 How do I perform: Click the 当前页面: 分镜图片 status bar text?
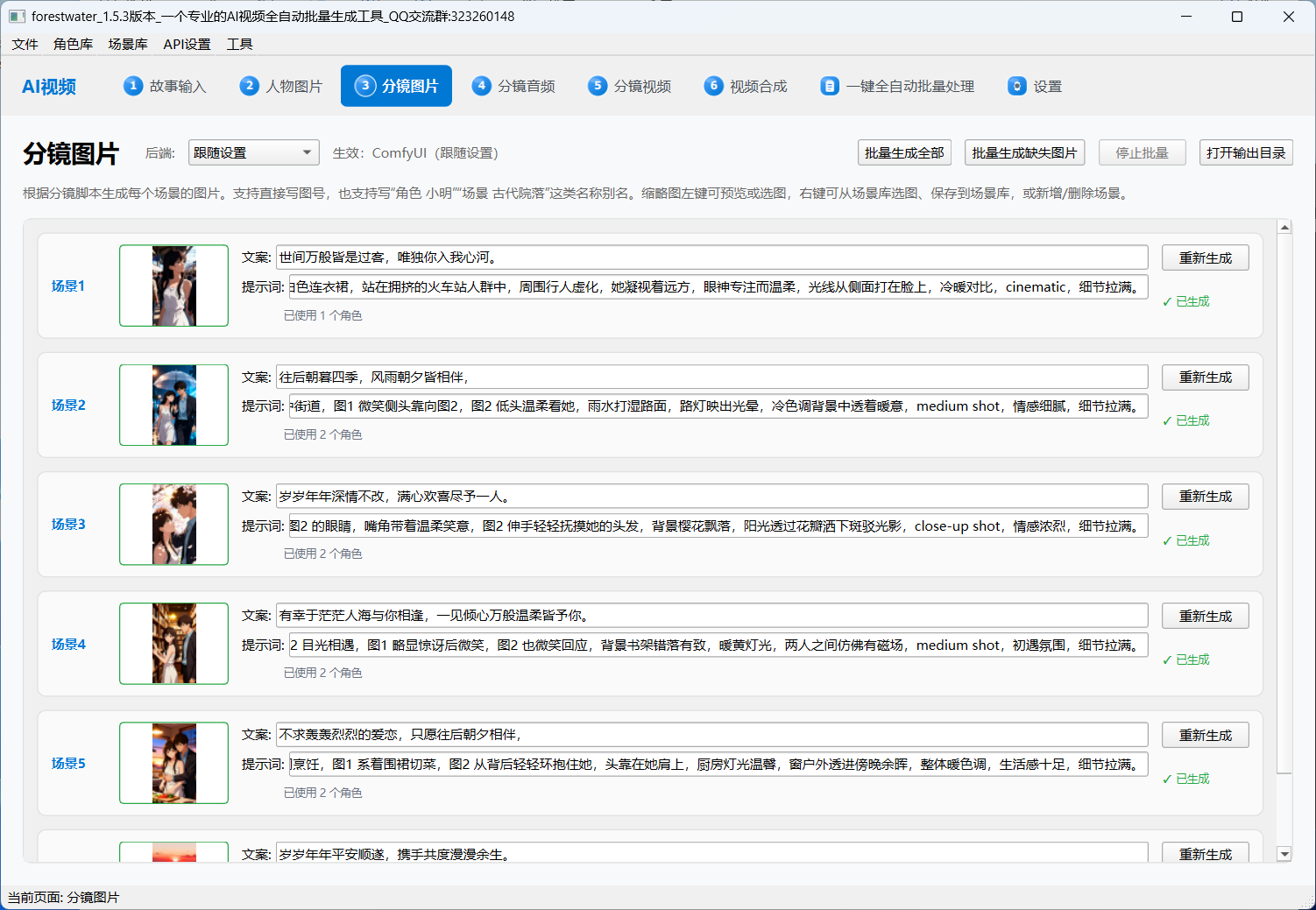(63, 898)
